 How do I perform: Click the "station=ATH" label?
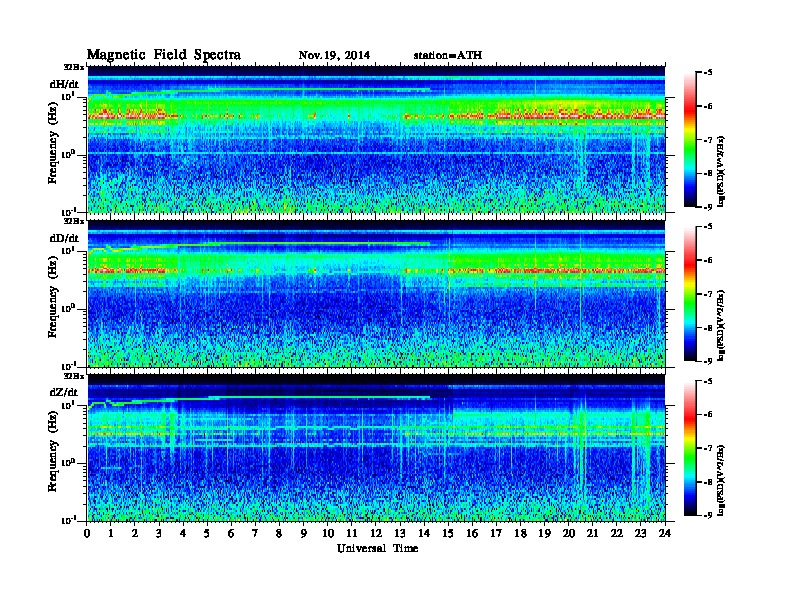click(448, 55)
